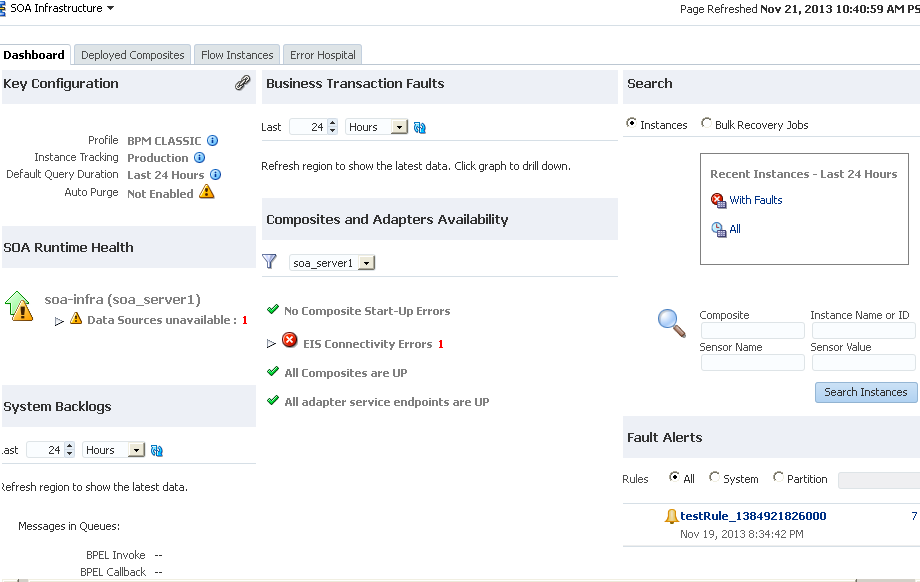This screenshot has height=582, width=920.
Task: Refresh the System Backlogs region
Action: click(157, 451)
